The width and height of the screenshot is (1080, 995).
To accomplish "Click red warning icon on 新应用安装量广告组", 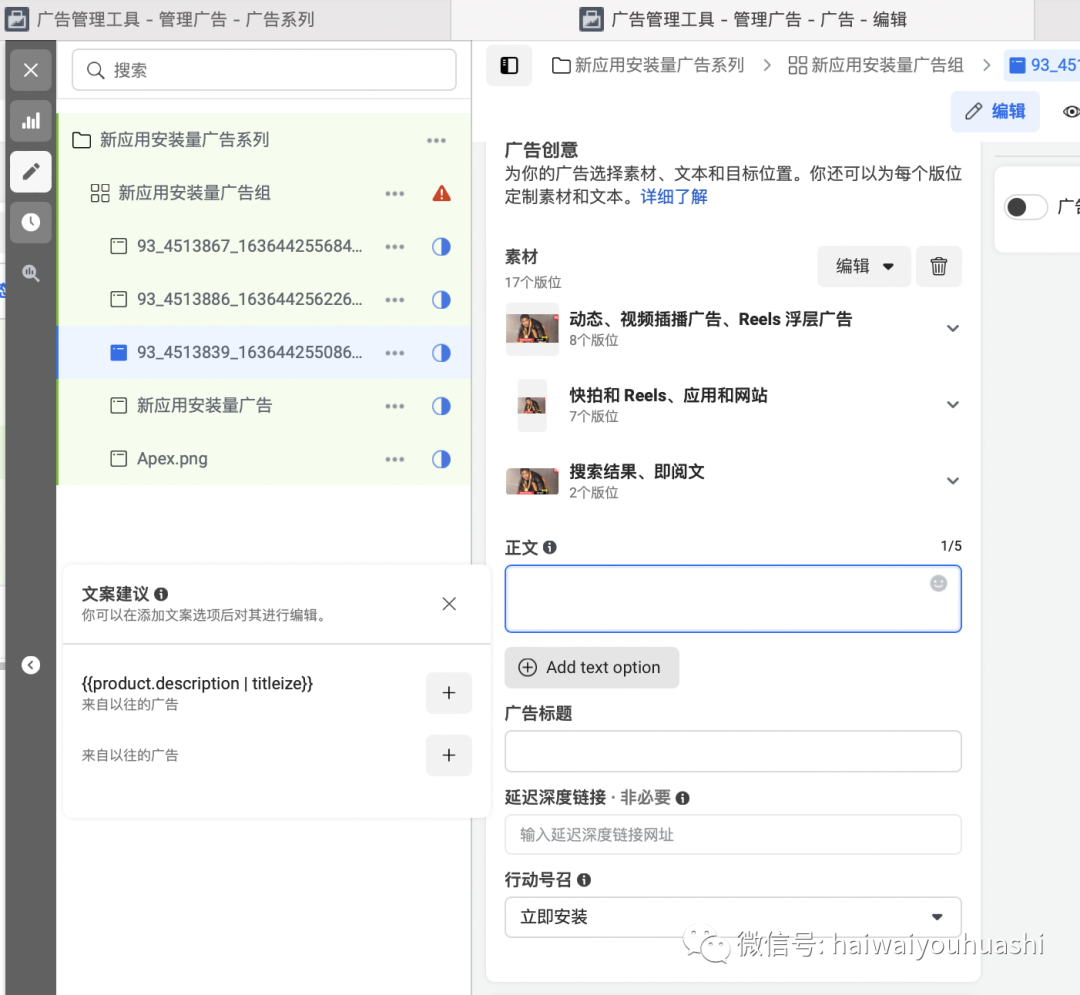I will (441, 193).
